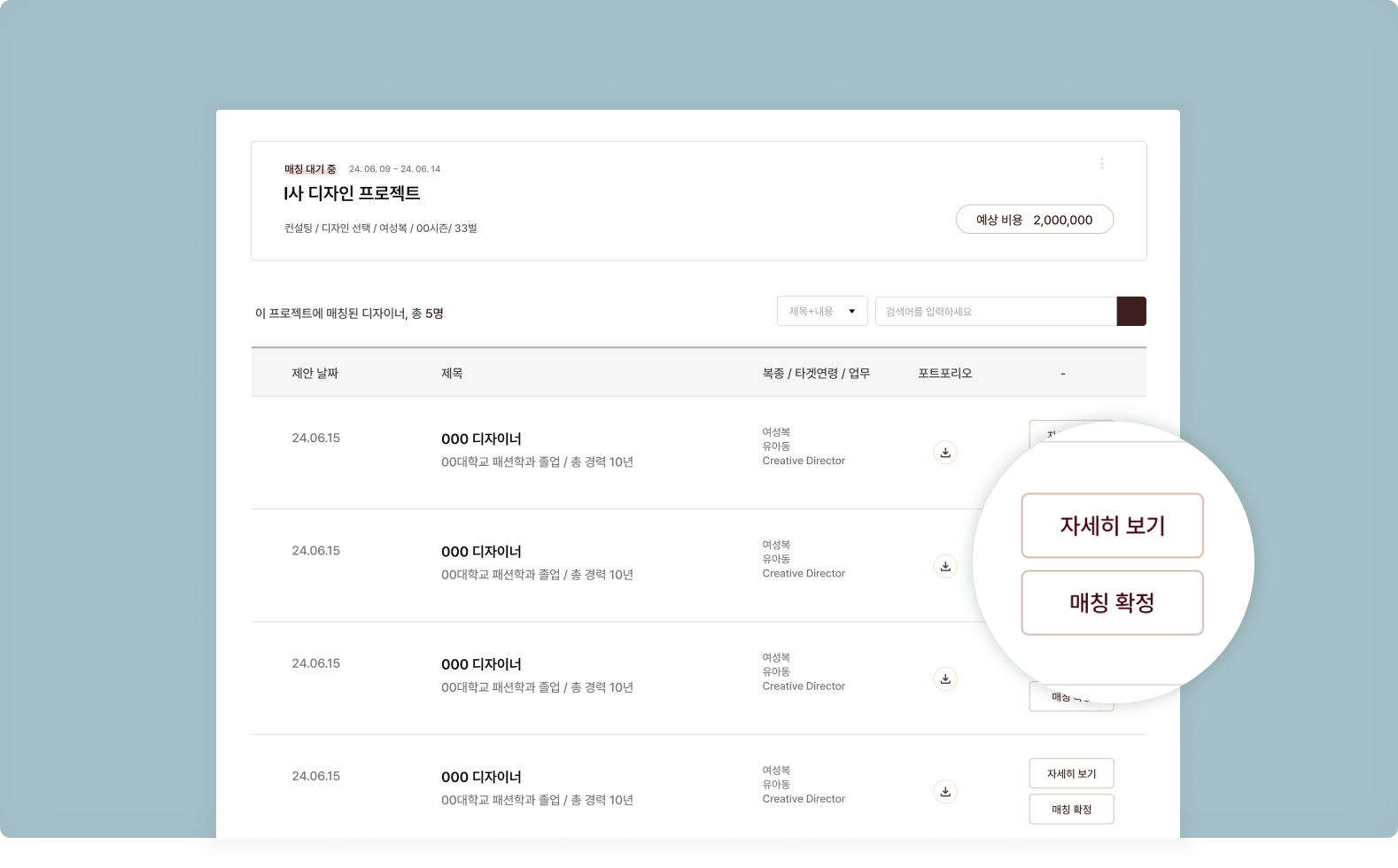The height and width of the screenshot is (868, 1398).
Task: Click the 복종 / 타겟연령 / 업무 column header
Action: (816, 374)
